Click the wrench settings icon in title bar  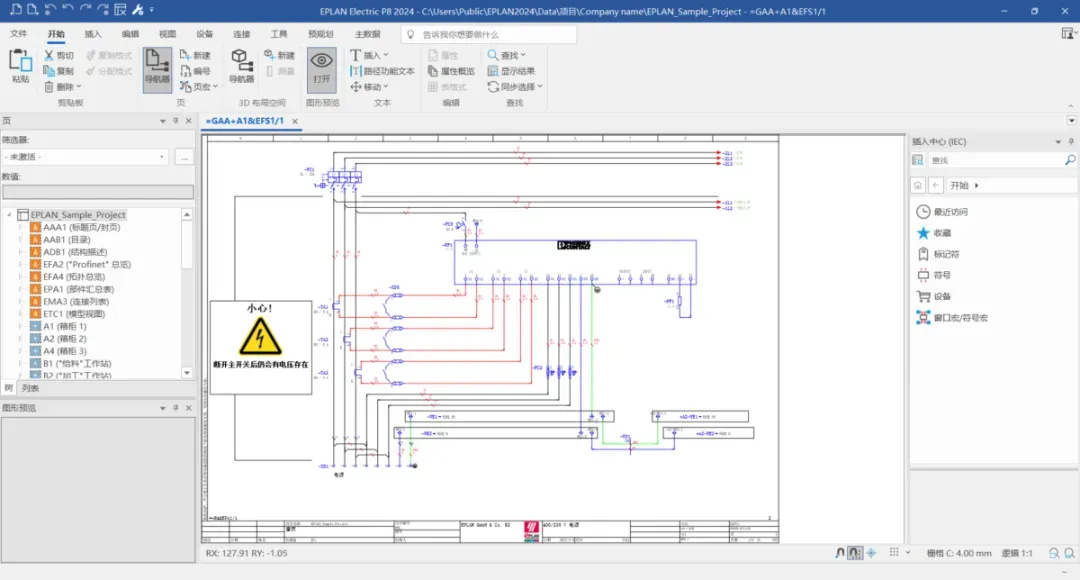point(137,10)
